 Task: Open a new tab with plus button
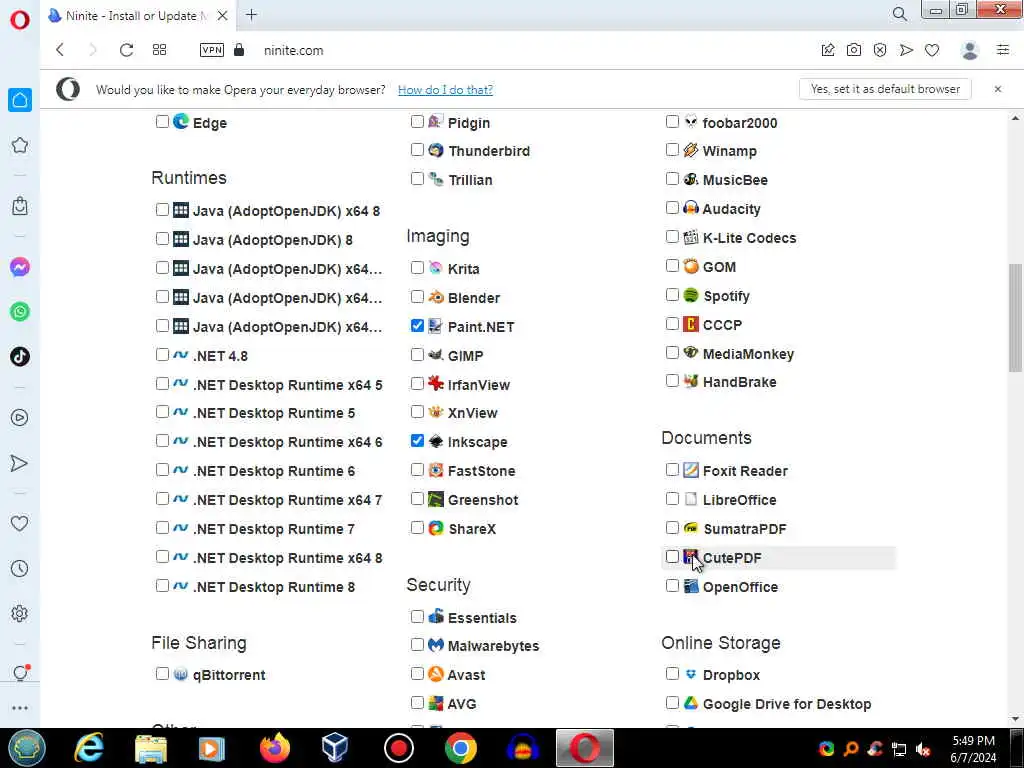click(251, 15)
